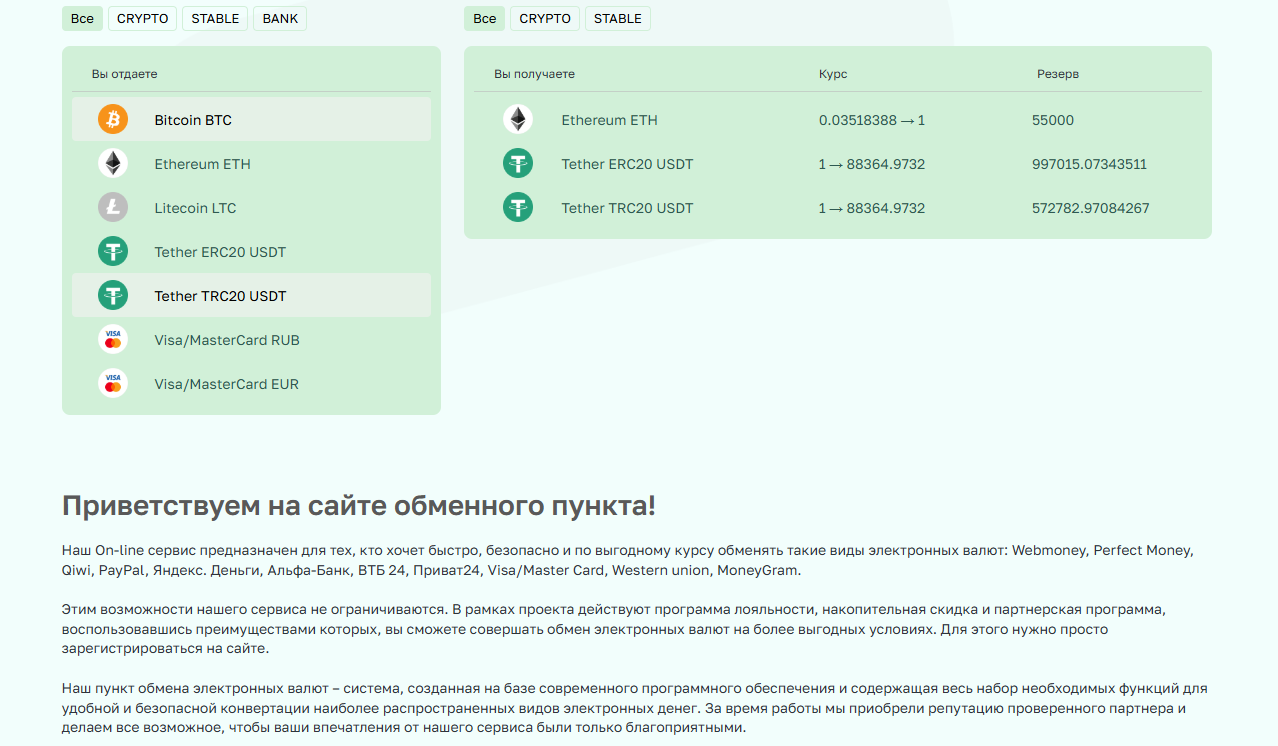Switch to the Все tab in receive panel

tap(484, 18)
